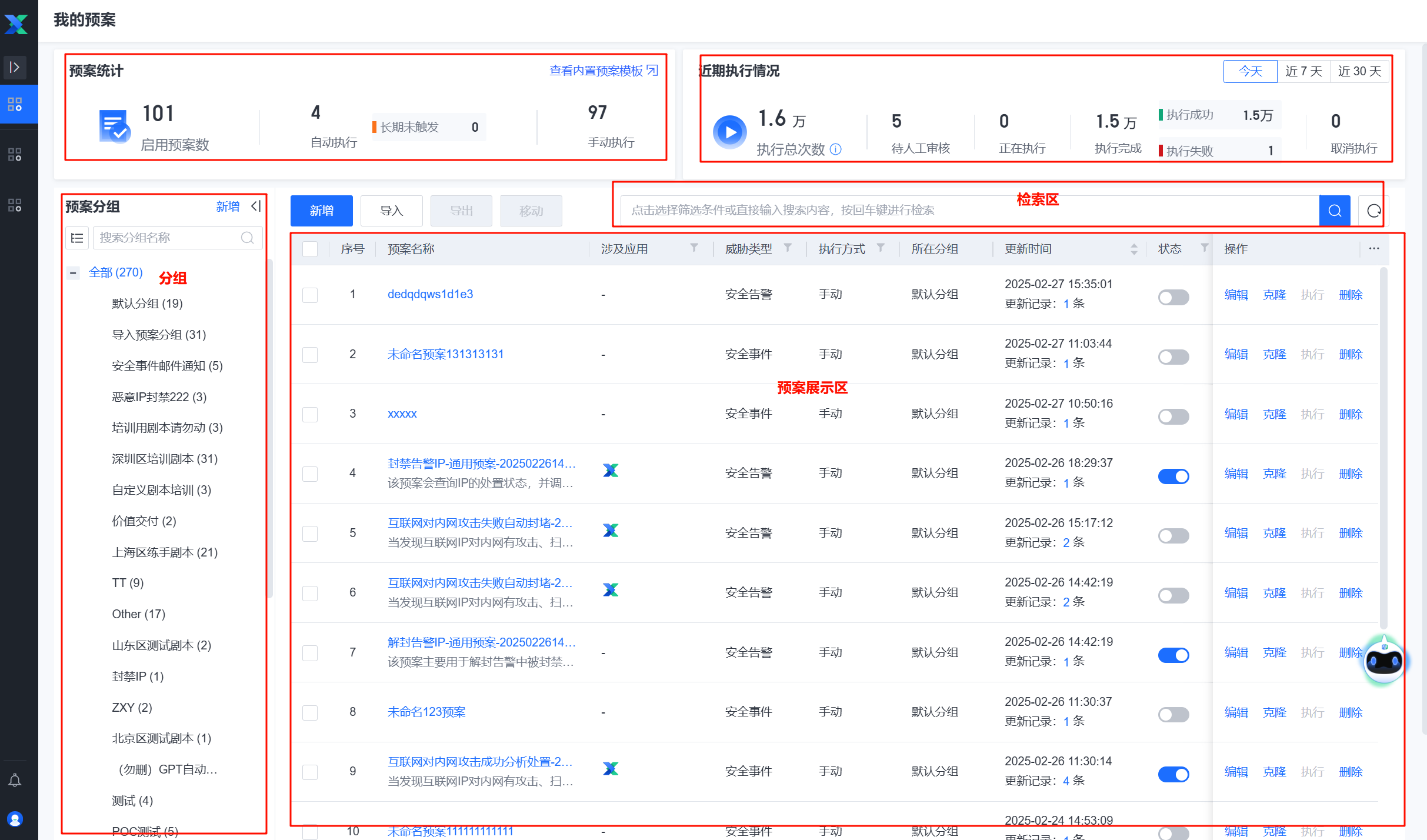Viewport: 1427px width, 840px height.
Task: Click the app icon in row 9
Action: click(611, 768)
